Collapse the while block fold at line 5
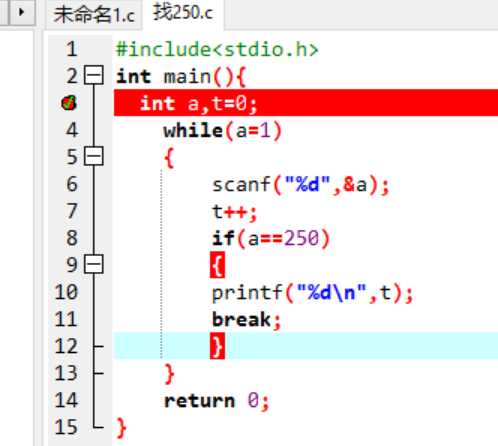 [x=94, y=156]
